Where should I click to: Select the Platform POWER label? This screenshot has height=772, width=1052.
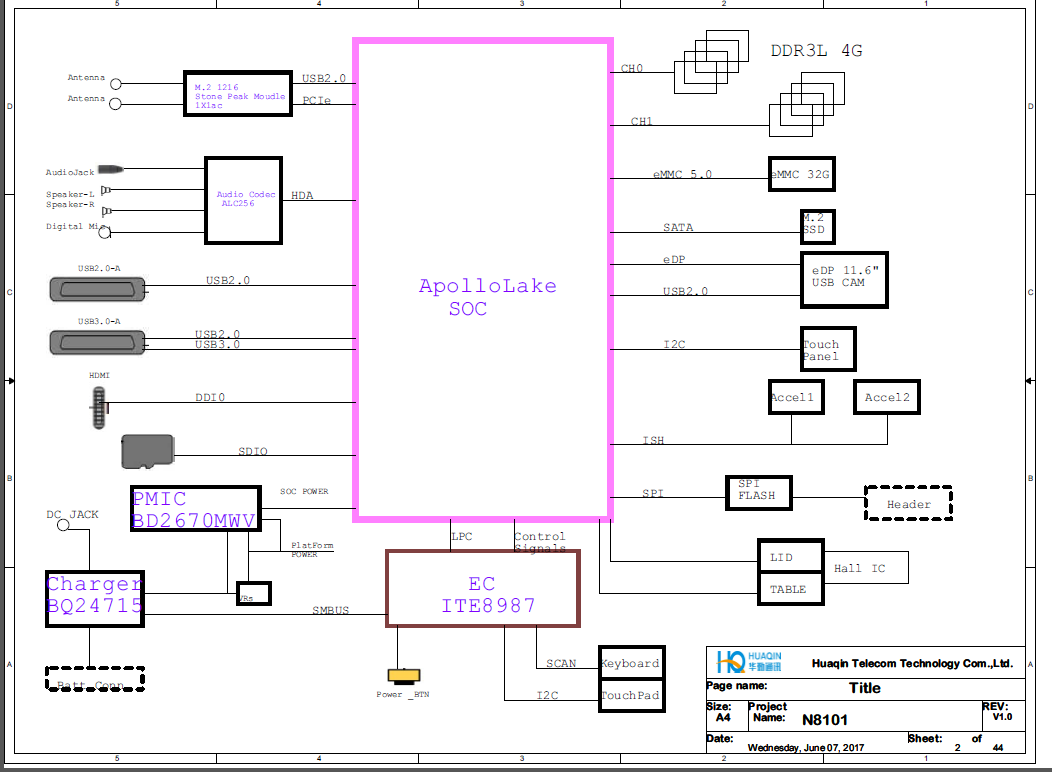click(x=311, y=550)
